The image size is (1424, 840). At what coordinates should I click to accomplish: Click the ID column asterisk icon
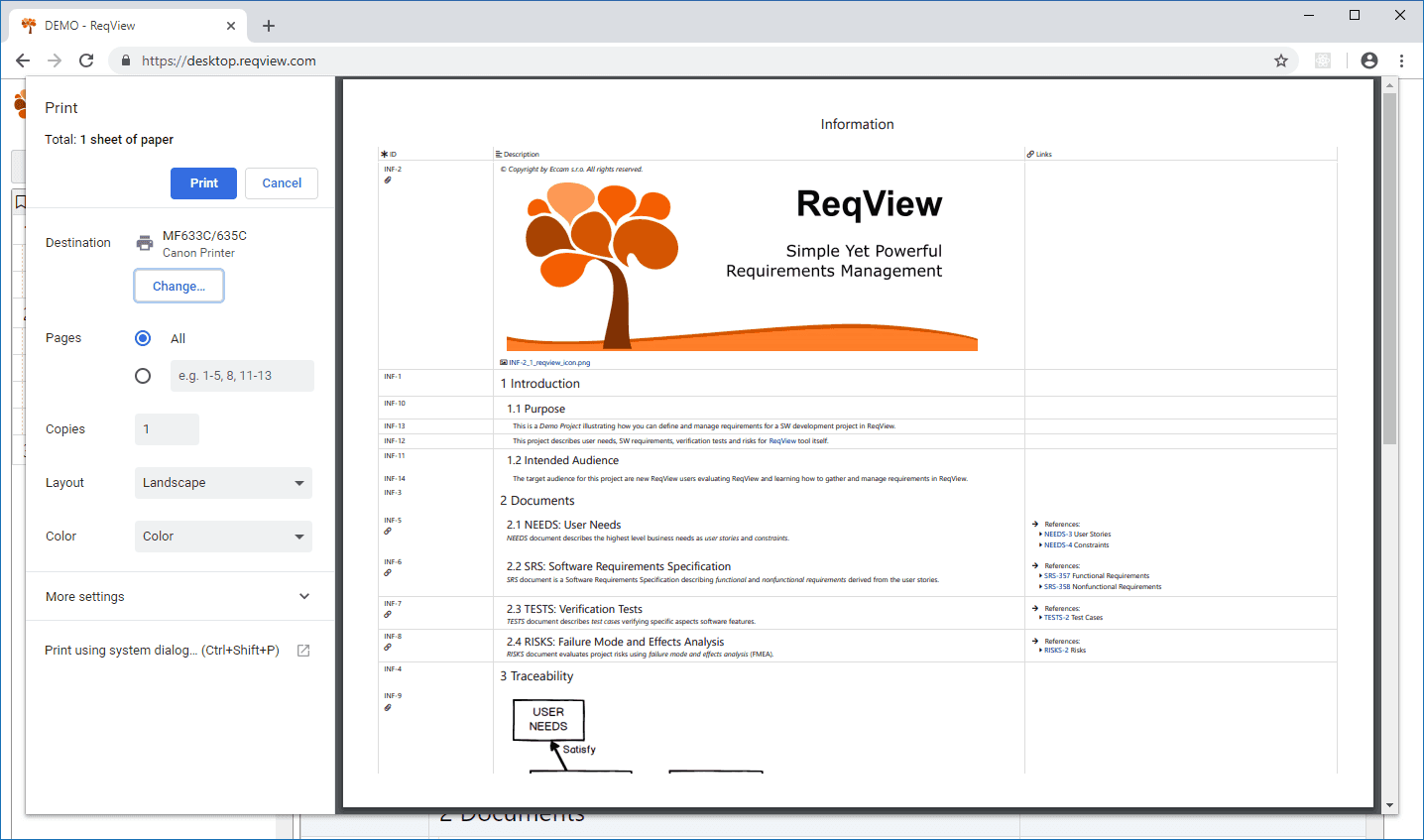[385, 154]
